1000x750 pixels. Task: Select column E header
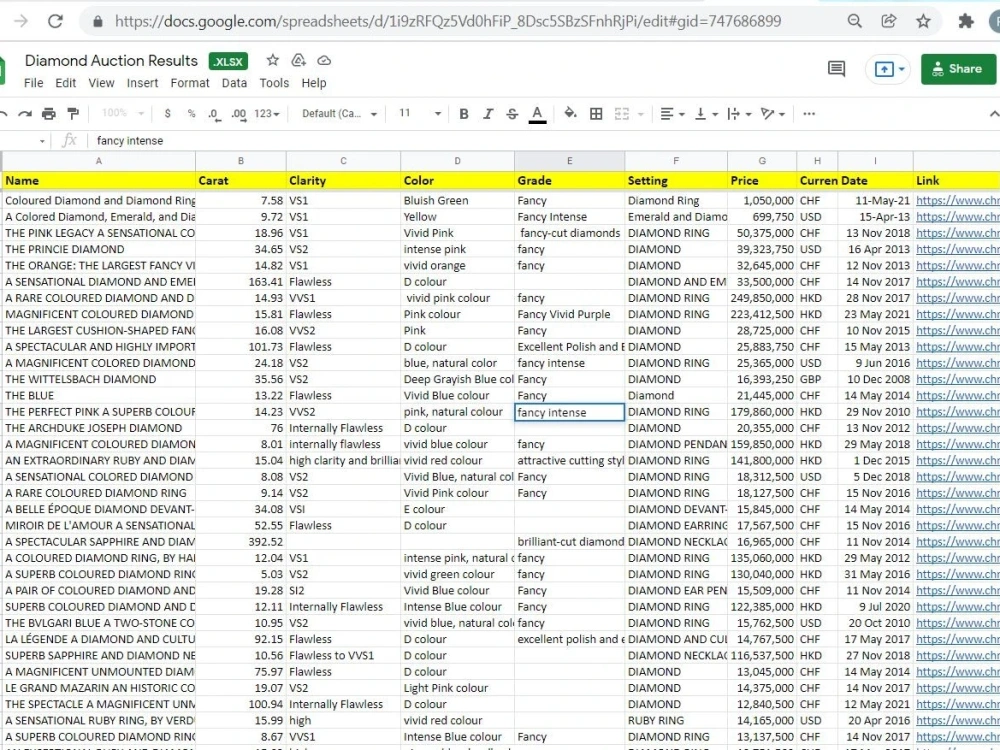[570, 161]
